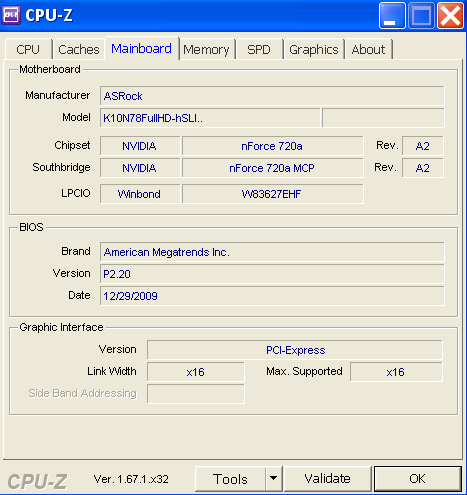Click the Tools button
This screenshot has height=495, width=467.
pos(230,479)
